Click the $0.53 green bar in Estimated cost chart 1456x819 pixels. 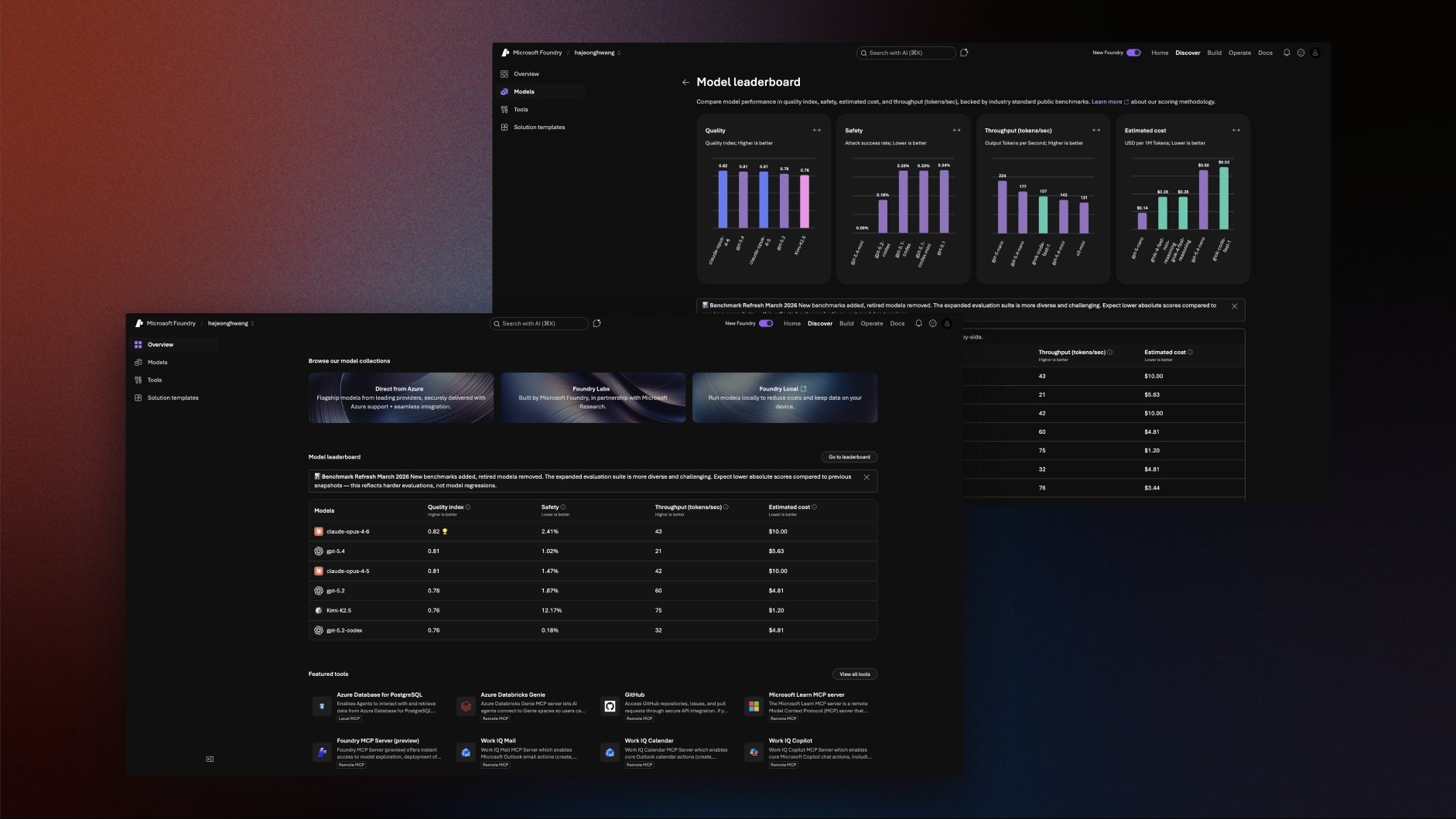pos(1224,198)
